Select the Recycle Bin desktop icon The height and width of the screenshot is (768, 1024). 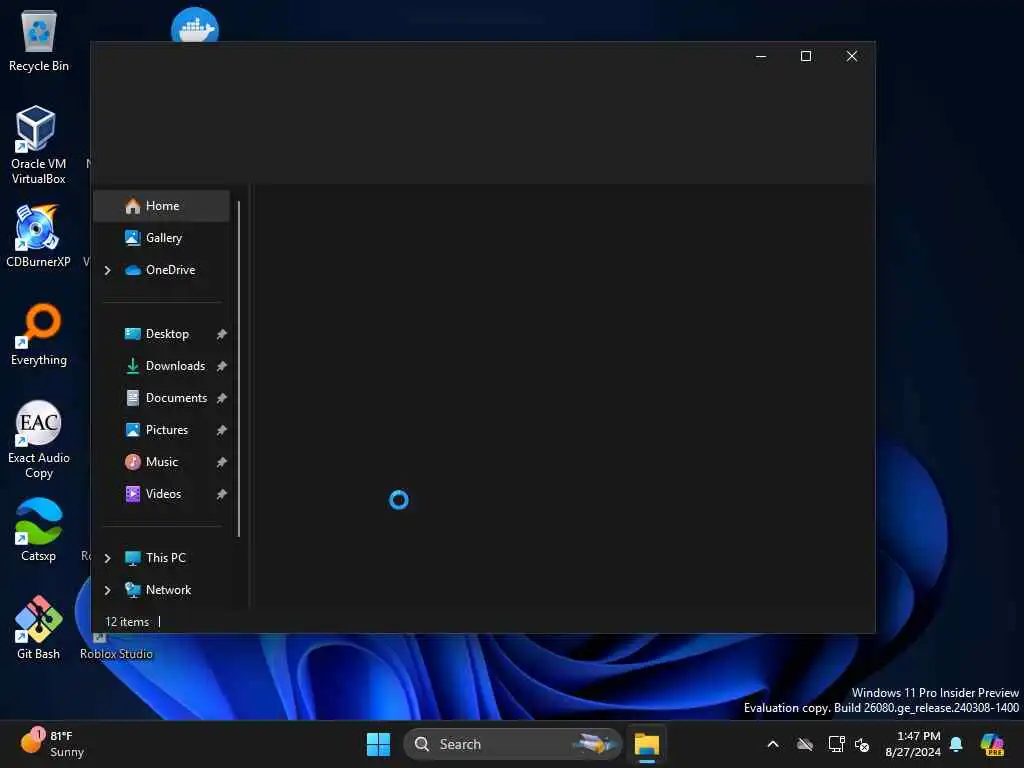click(x=39, y=40)
